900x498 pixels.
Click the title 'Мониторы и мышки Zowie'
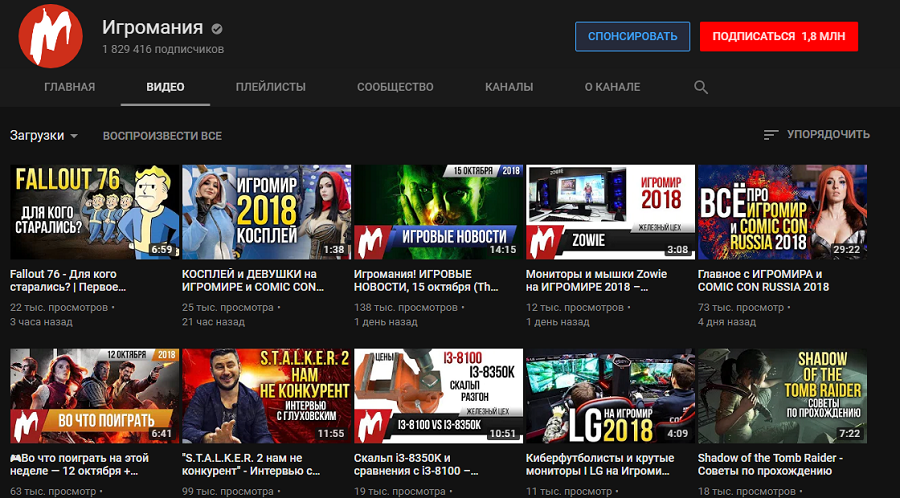click(x=598, y=281)
